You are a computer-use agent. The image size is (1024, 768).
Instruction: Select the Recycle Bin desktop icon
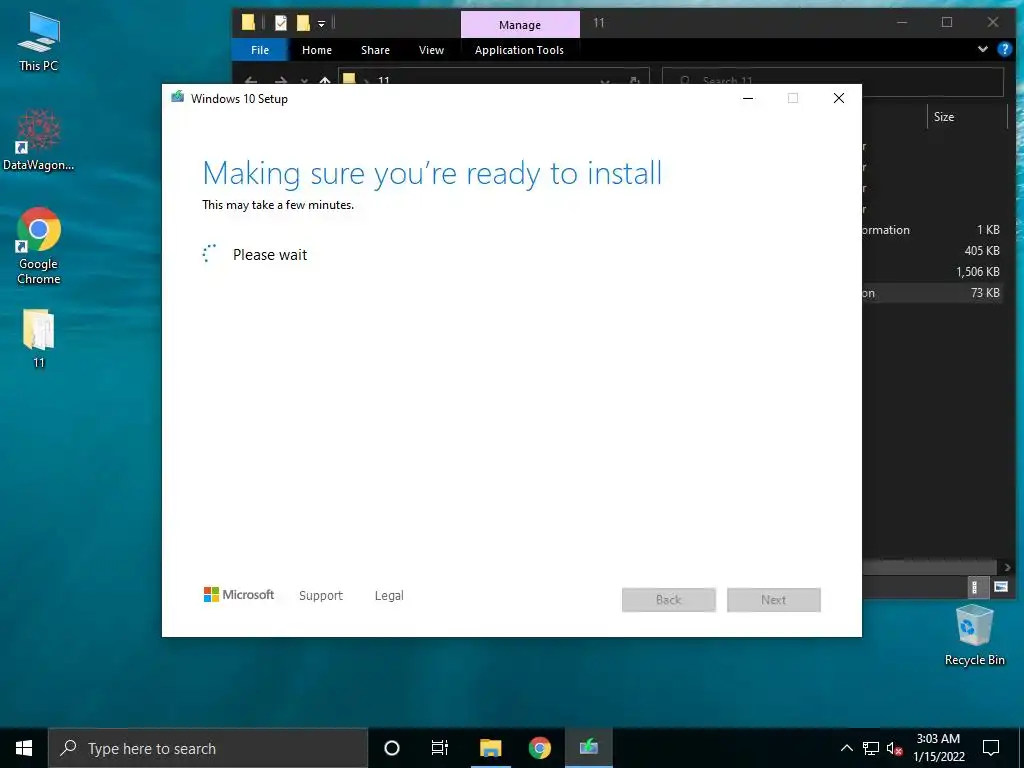tap(974, 635)
